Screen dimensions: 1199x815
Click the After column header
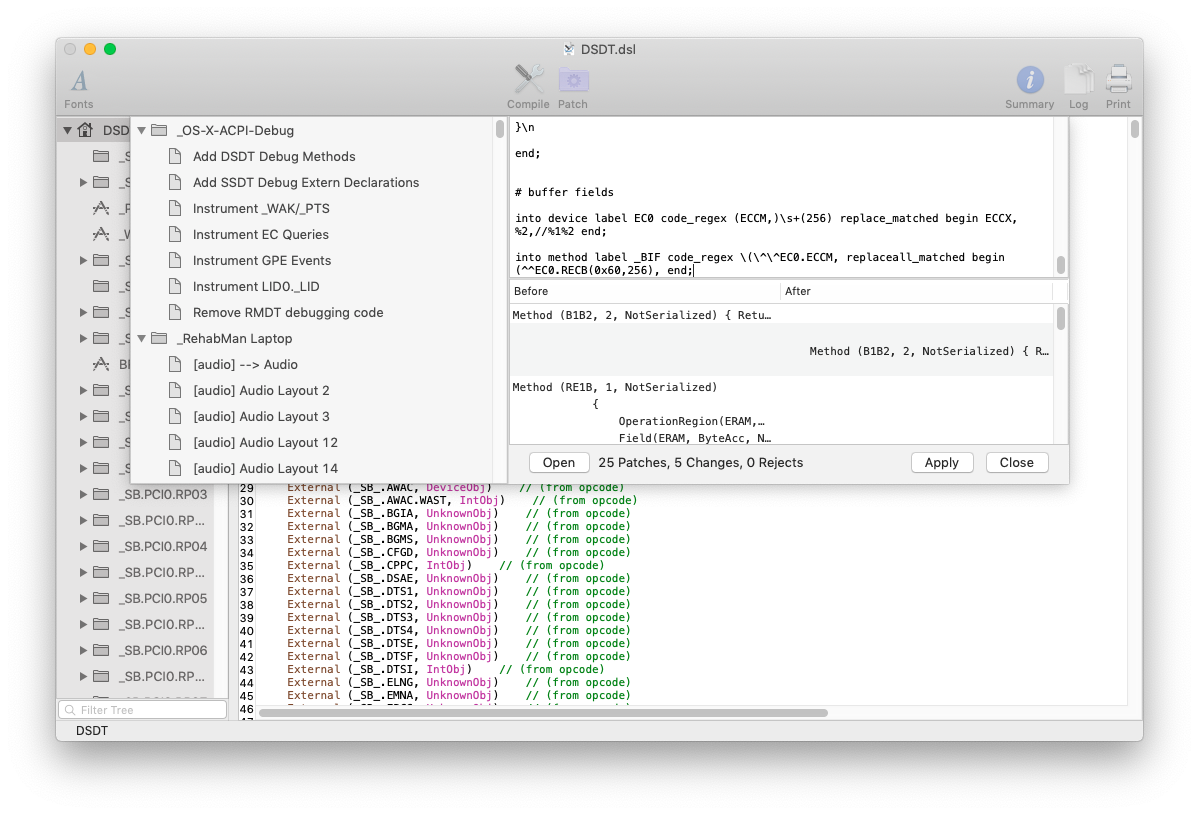point(916,291)
